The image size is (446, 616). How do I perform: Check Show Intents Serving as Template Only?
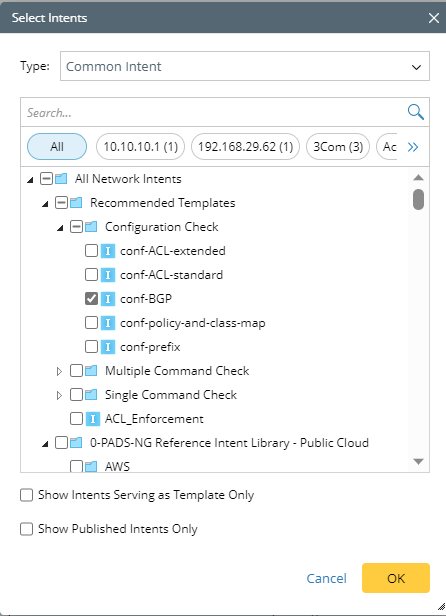pyautogui.click(x=26, y=495)
